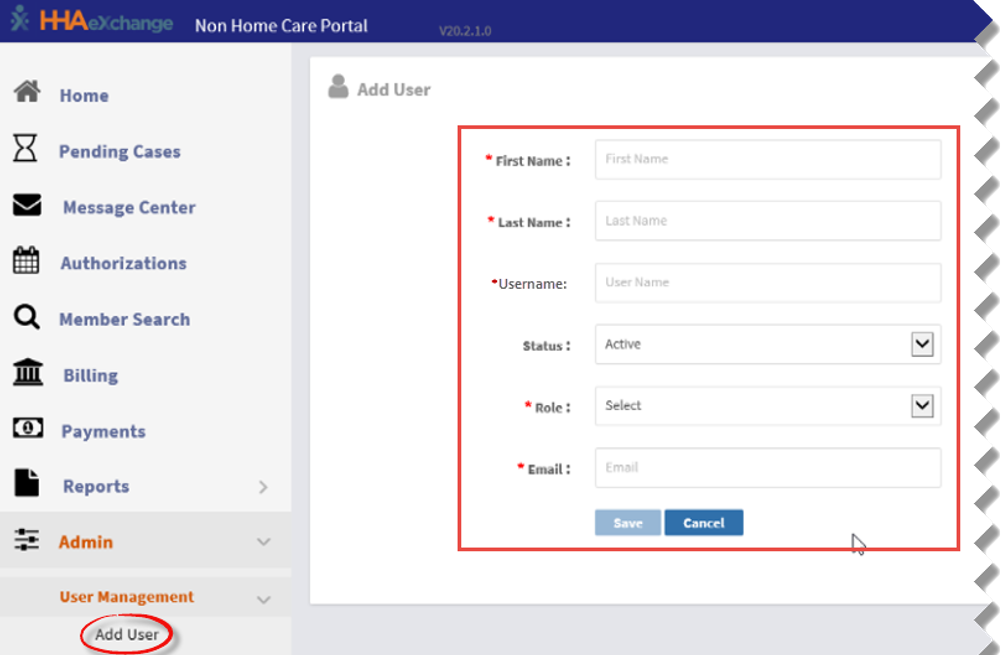Click the Authorizations calendar icon

click(x=26, y=261)
